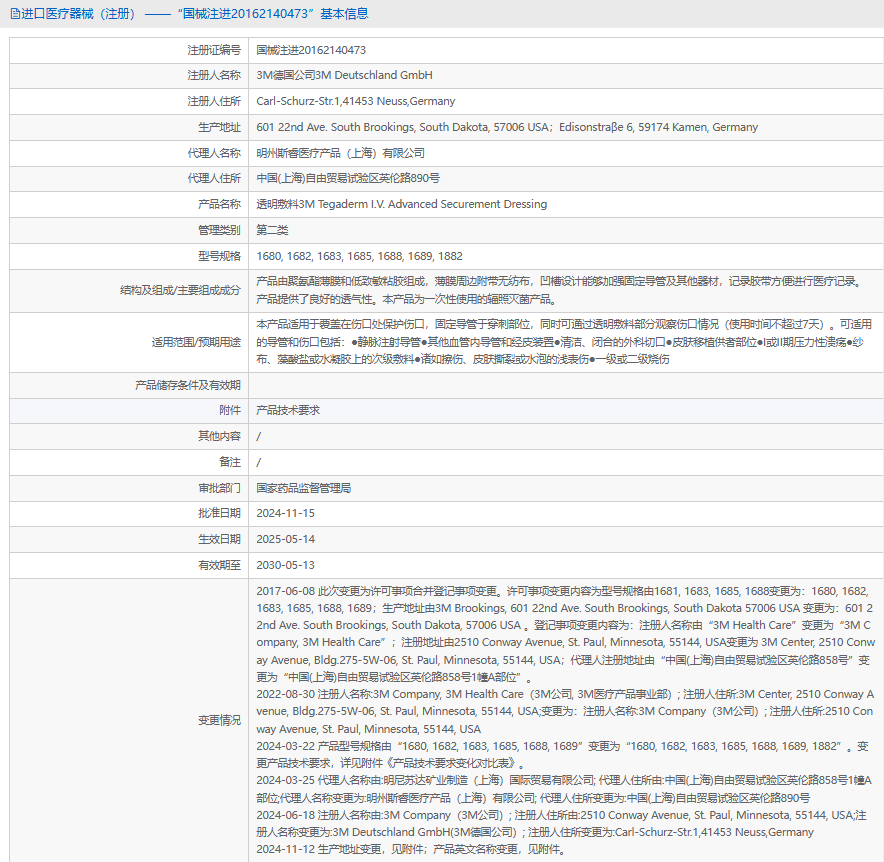Click approval date 2024-11-15
This screenshot has width=884, height=862.
(285, 513)
